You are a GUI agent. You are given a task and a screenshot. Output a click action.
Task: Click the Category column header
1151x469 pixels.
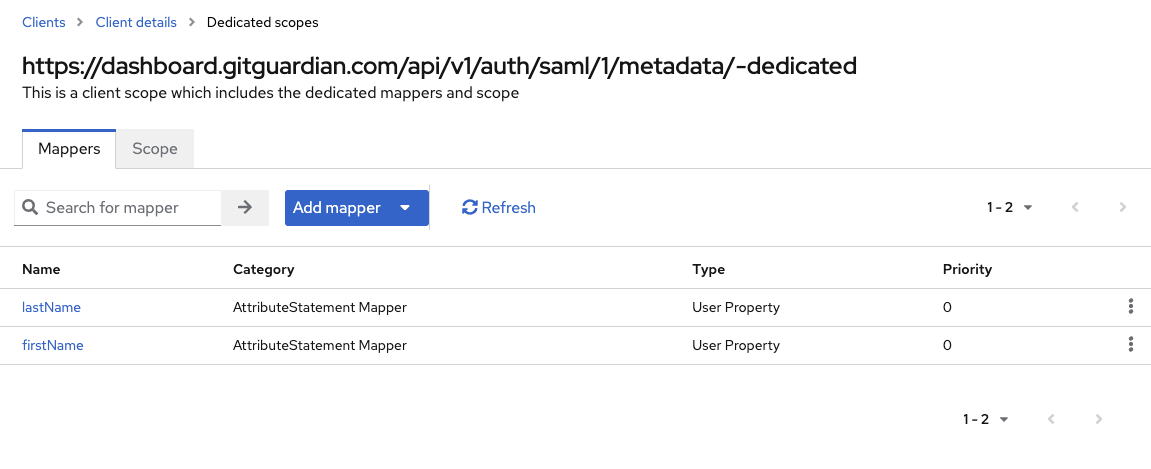pyautogui.click(x=264, y=269)
